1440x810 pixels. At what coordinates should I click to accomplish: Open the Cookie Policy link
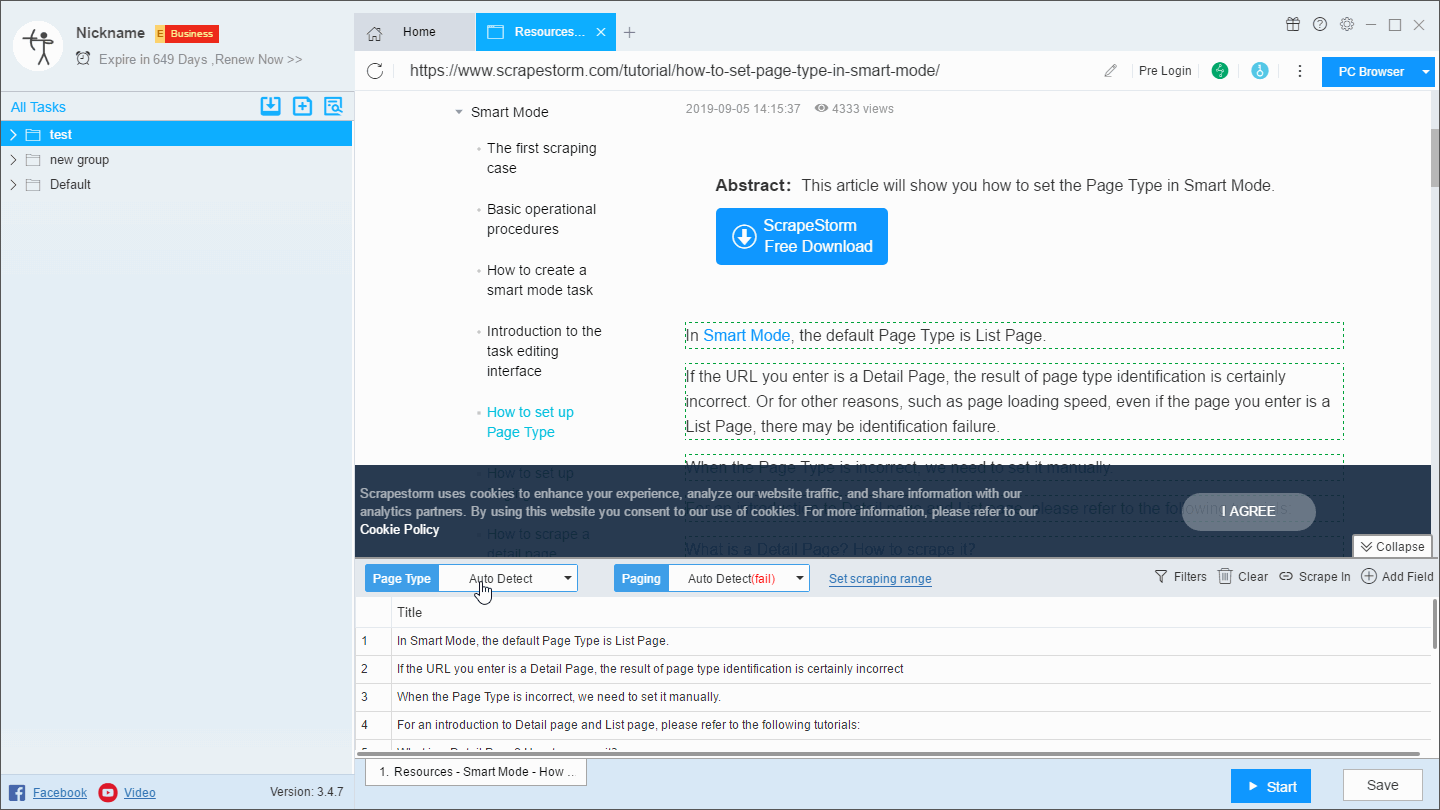(400, 529)
